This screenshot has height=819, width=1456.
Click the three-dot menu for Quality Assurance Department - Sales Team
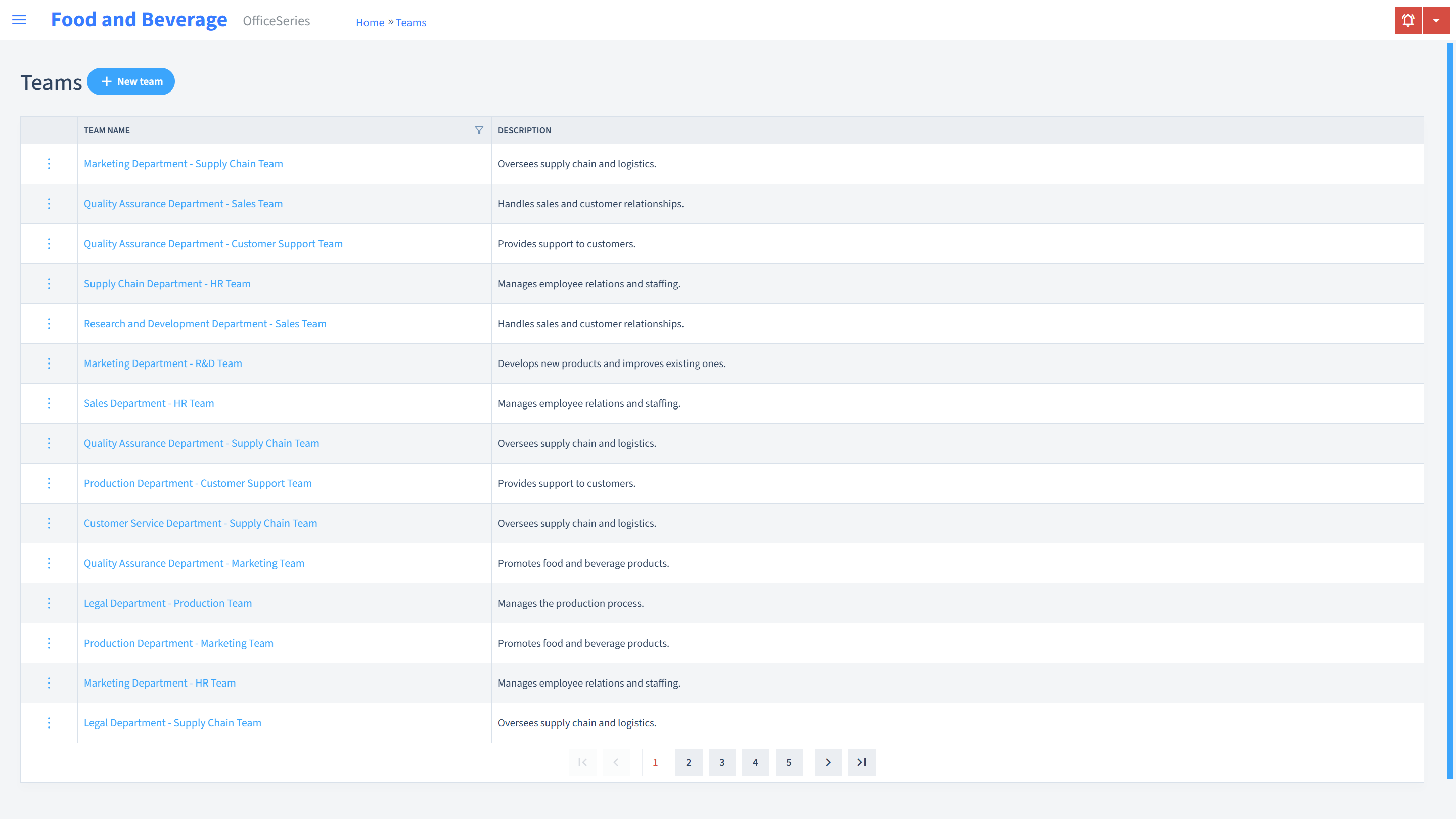[x=48, y=203]
